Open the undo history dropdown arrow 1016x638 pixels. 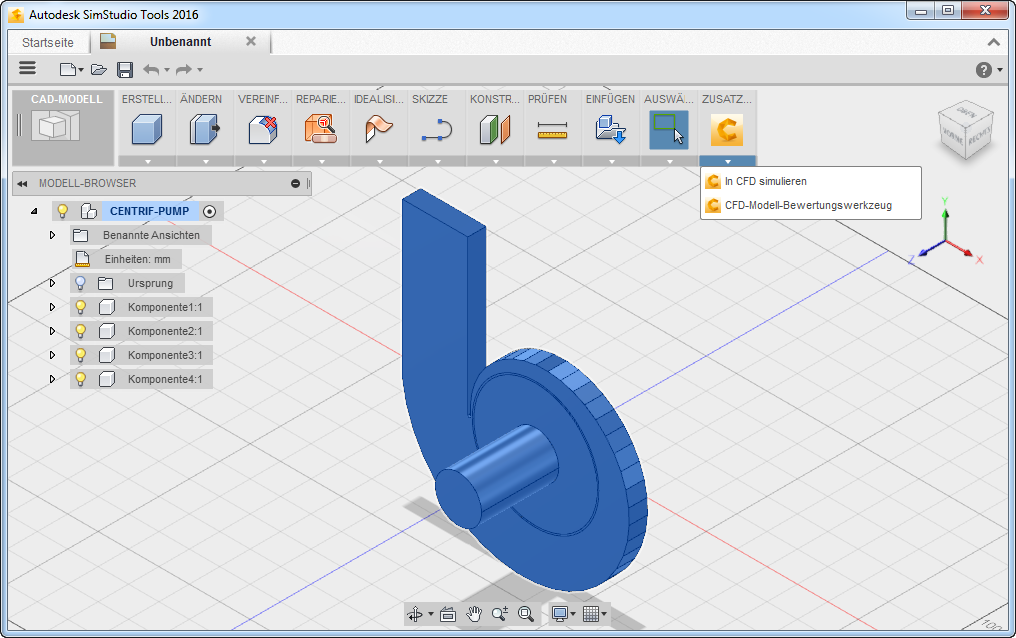167,70
